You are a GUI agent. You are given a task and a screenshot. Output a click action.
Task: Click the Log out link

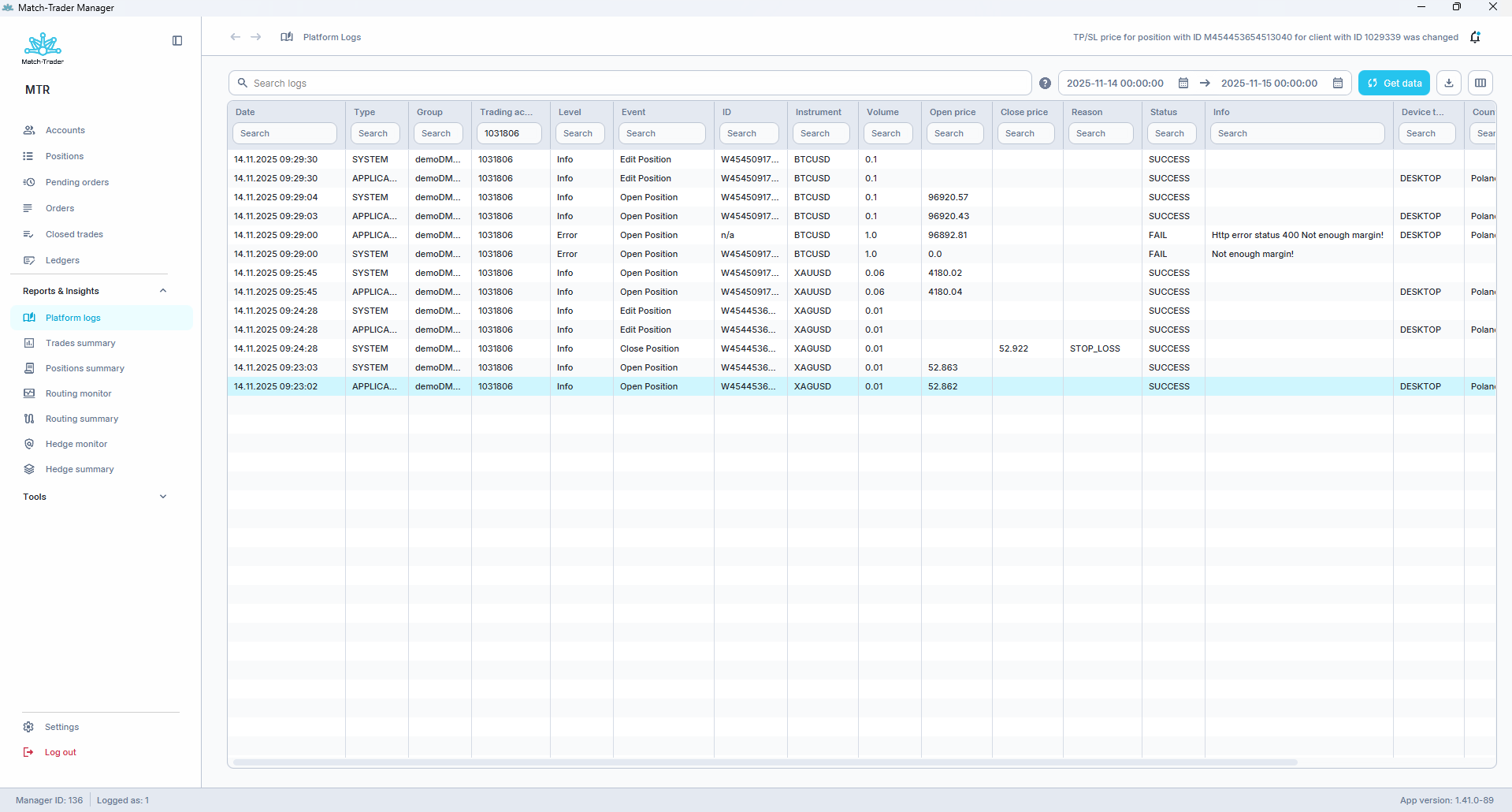click(61, 752)
